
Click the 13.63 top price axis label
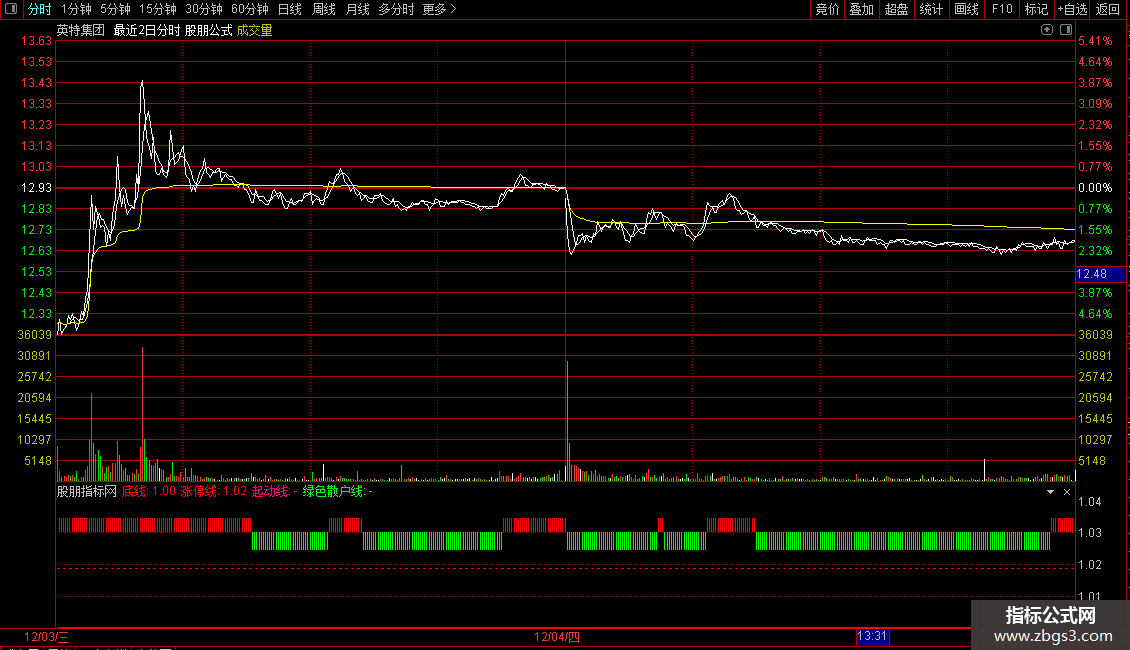(x=37, y=41)
